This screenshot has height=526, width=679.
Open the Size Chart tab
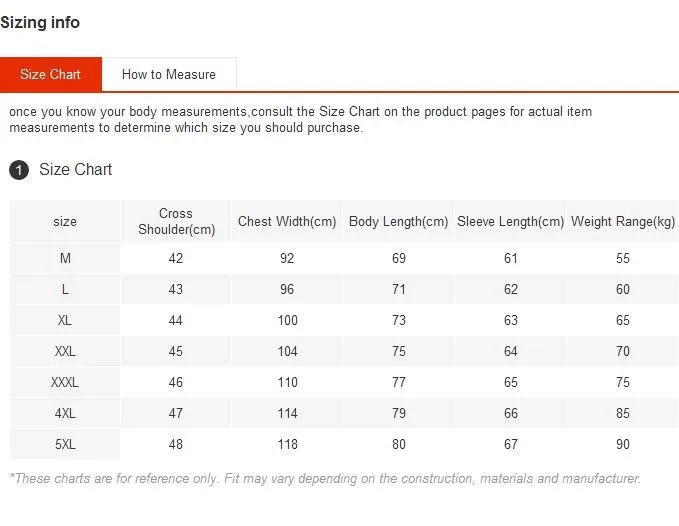pyautogui.click(x=51, y=74)
